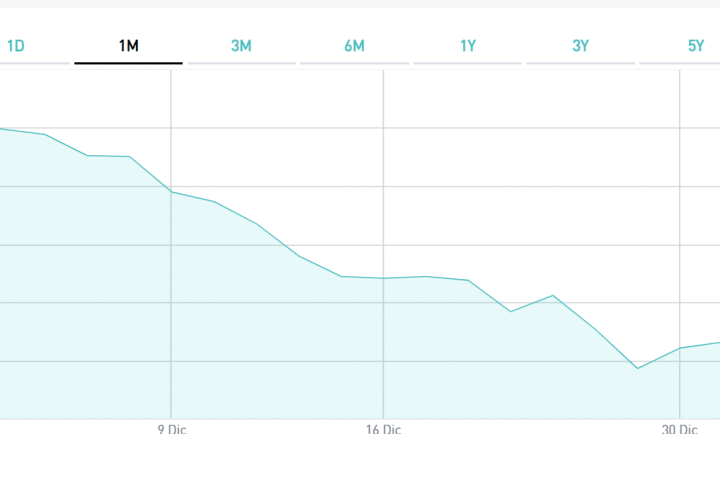Click the "16 Dic" axis date label

[383, 431]
